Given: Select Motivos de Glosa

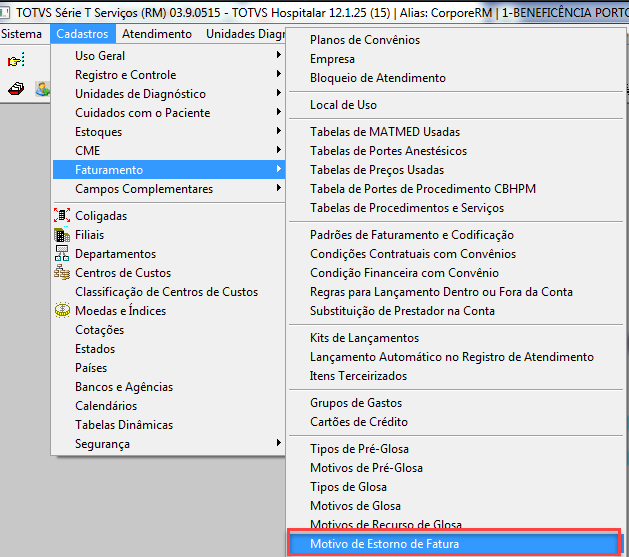Looking at the screenshot, I should click(456, 506).
